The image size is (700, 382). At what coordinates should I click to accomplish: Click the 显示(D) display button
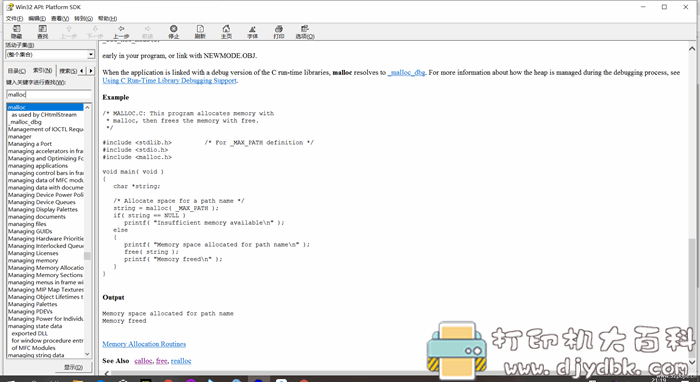click(x=73, y=367)
